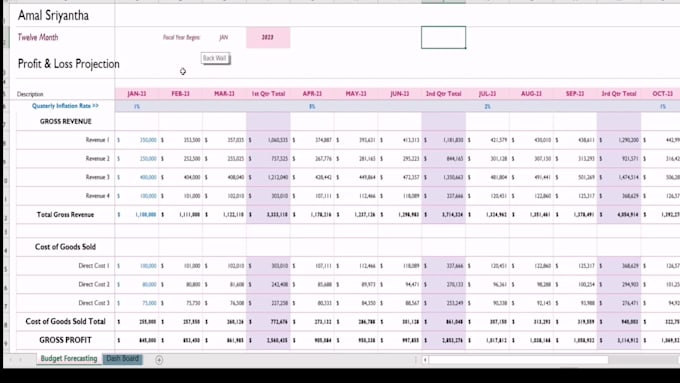
Task: Select Total Gross Revenue cell in 2nd Qtr Total
Action: (x=443, y=215)
